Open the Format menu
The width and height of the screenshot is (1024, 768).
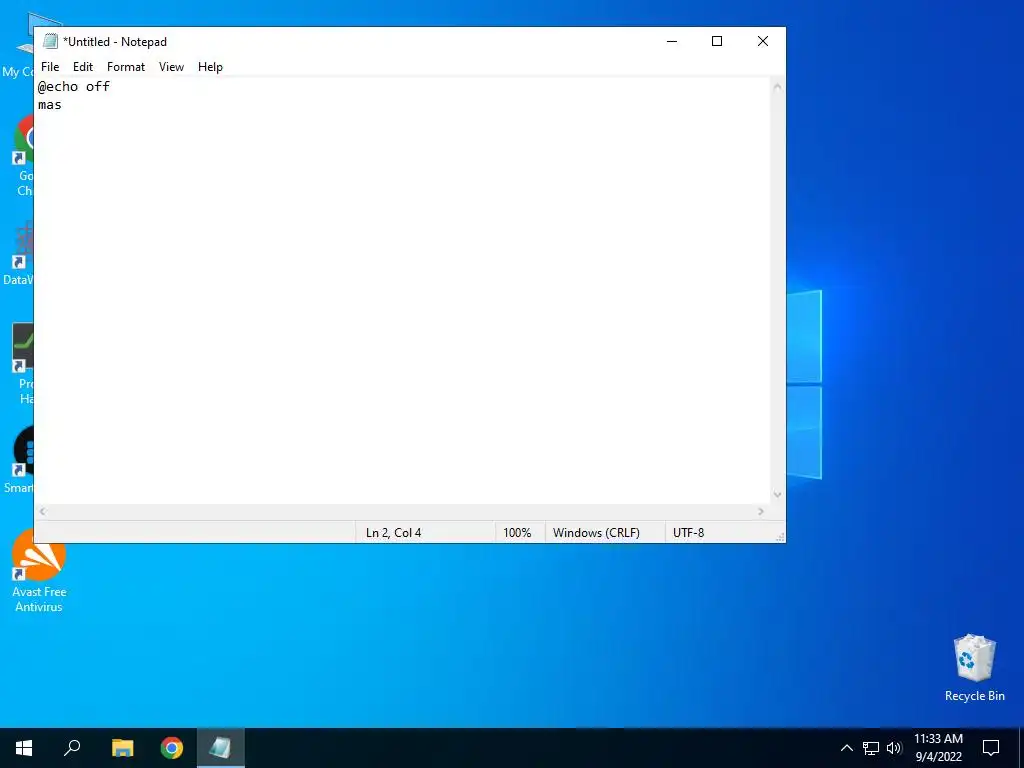tap(125, 67)
